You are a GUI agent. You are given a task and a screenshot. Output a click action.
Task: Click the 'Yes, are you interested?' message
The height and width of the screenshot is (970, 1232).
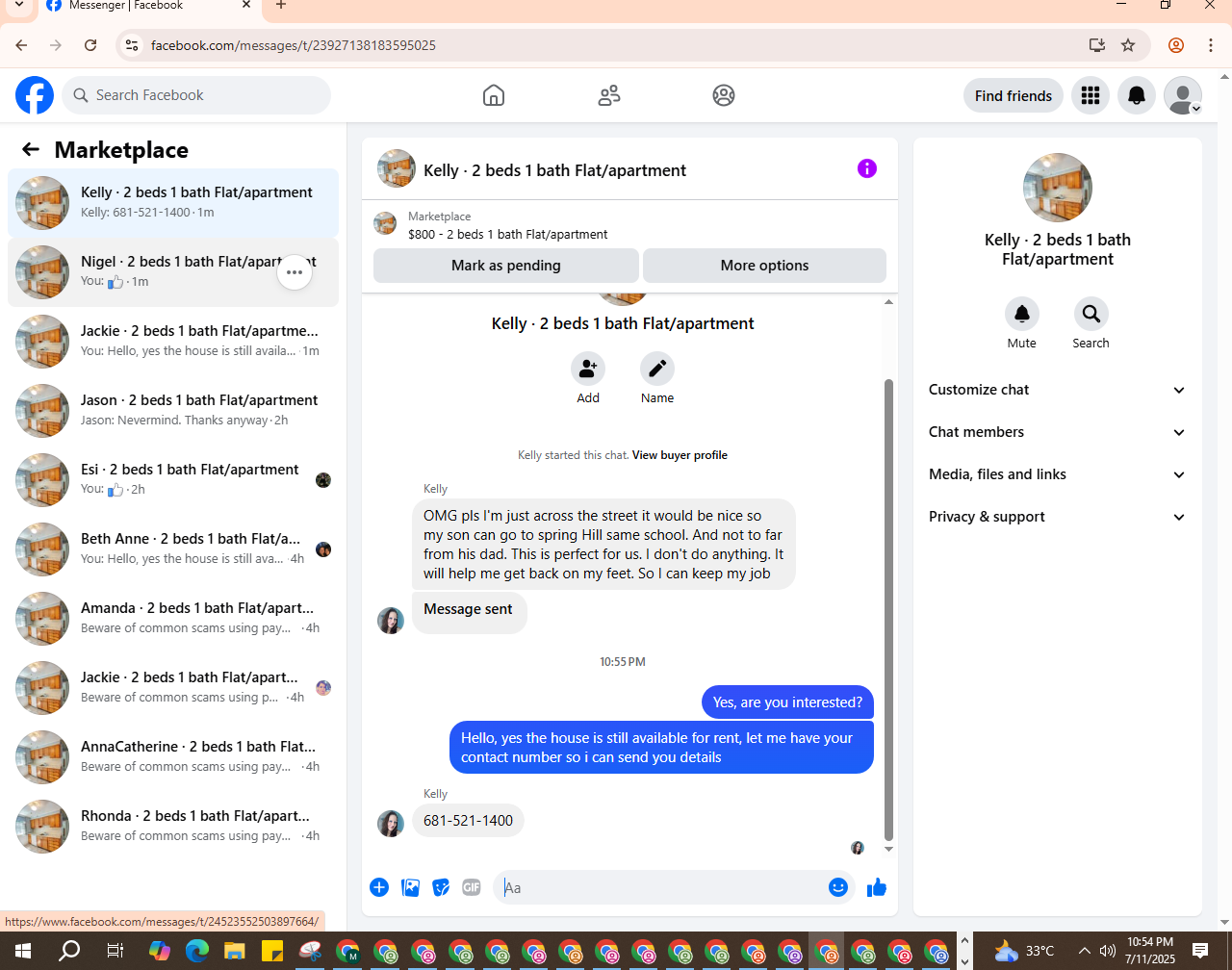[x=787, y=702]
